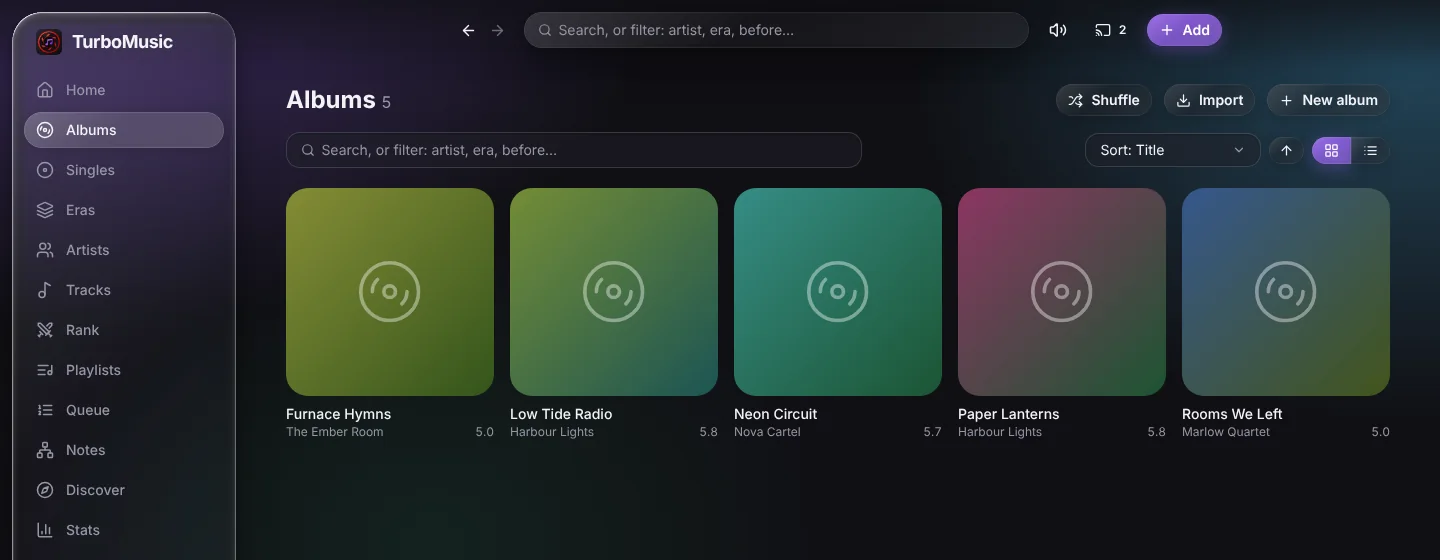The width and height of the screenshot is (1440, 560).
Task: Click the purple Add button
Action: tap(1184, 30)
